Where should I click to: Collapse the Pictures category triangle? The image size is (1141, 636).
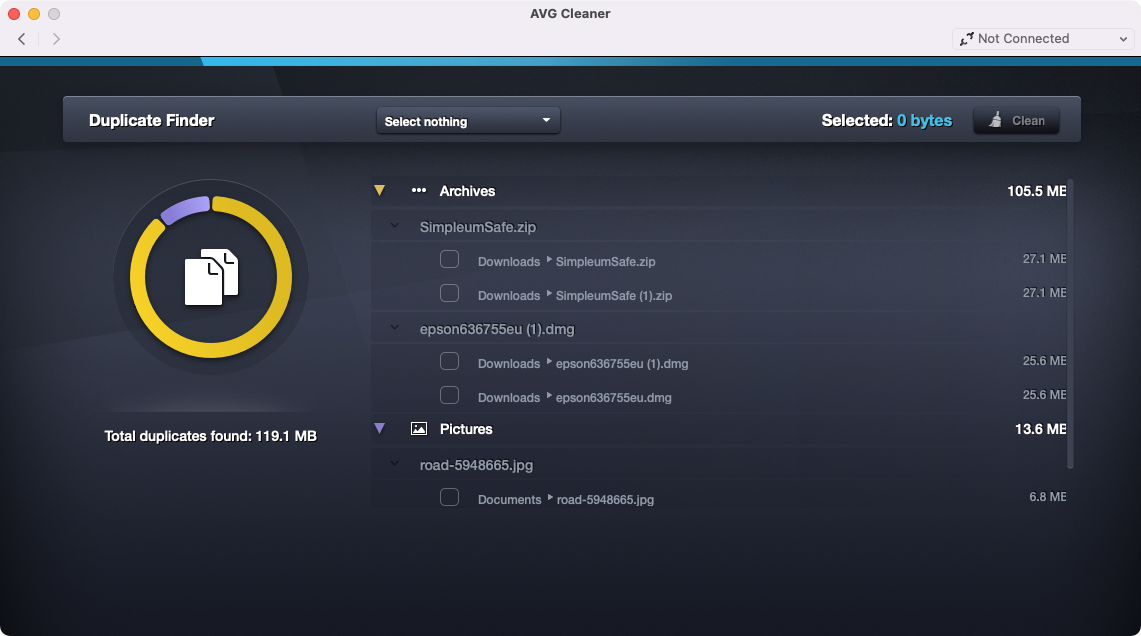coord(379,429)
